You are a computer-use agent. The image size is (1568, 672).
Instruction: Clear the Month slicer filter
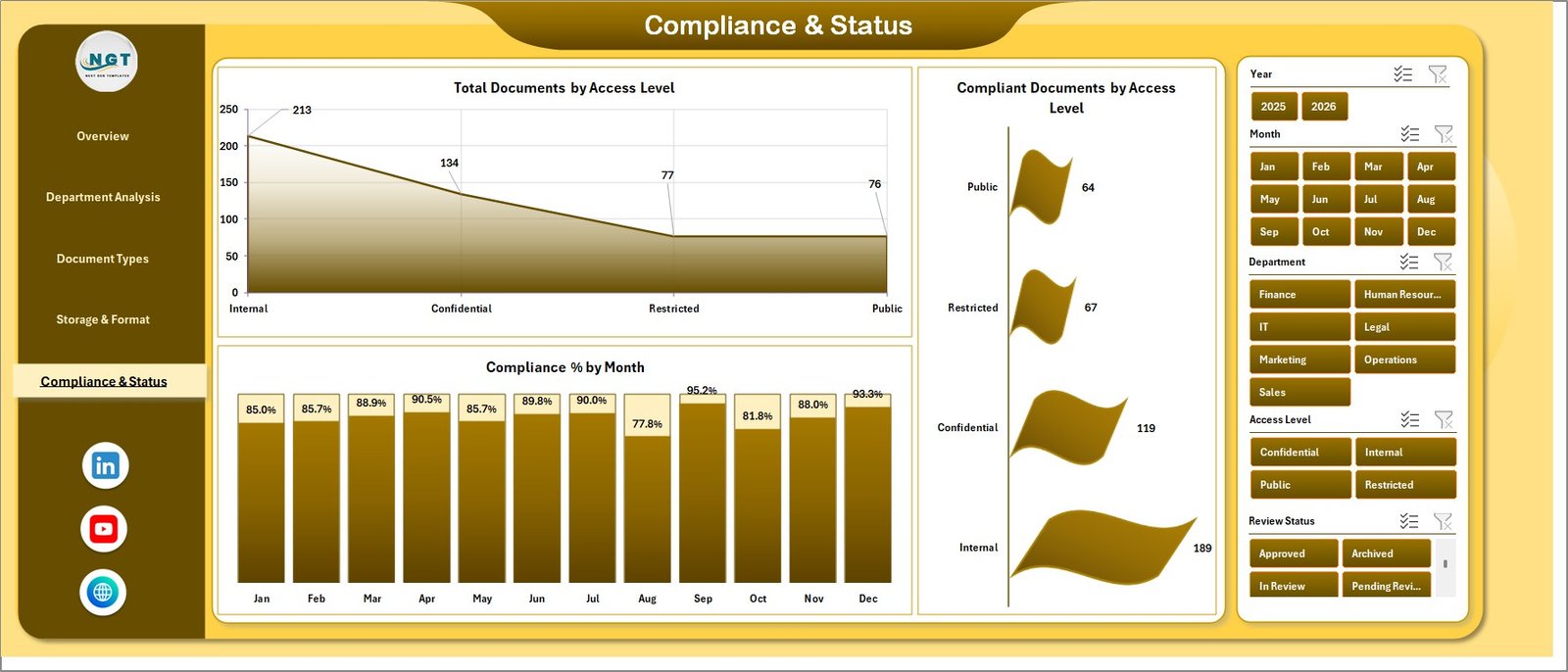coord(1444,134)
